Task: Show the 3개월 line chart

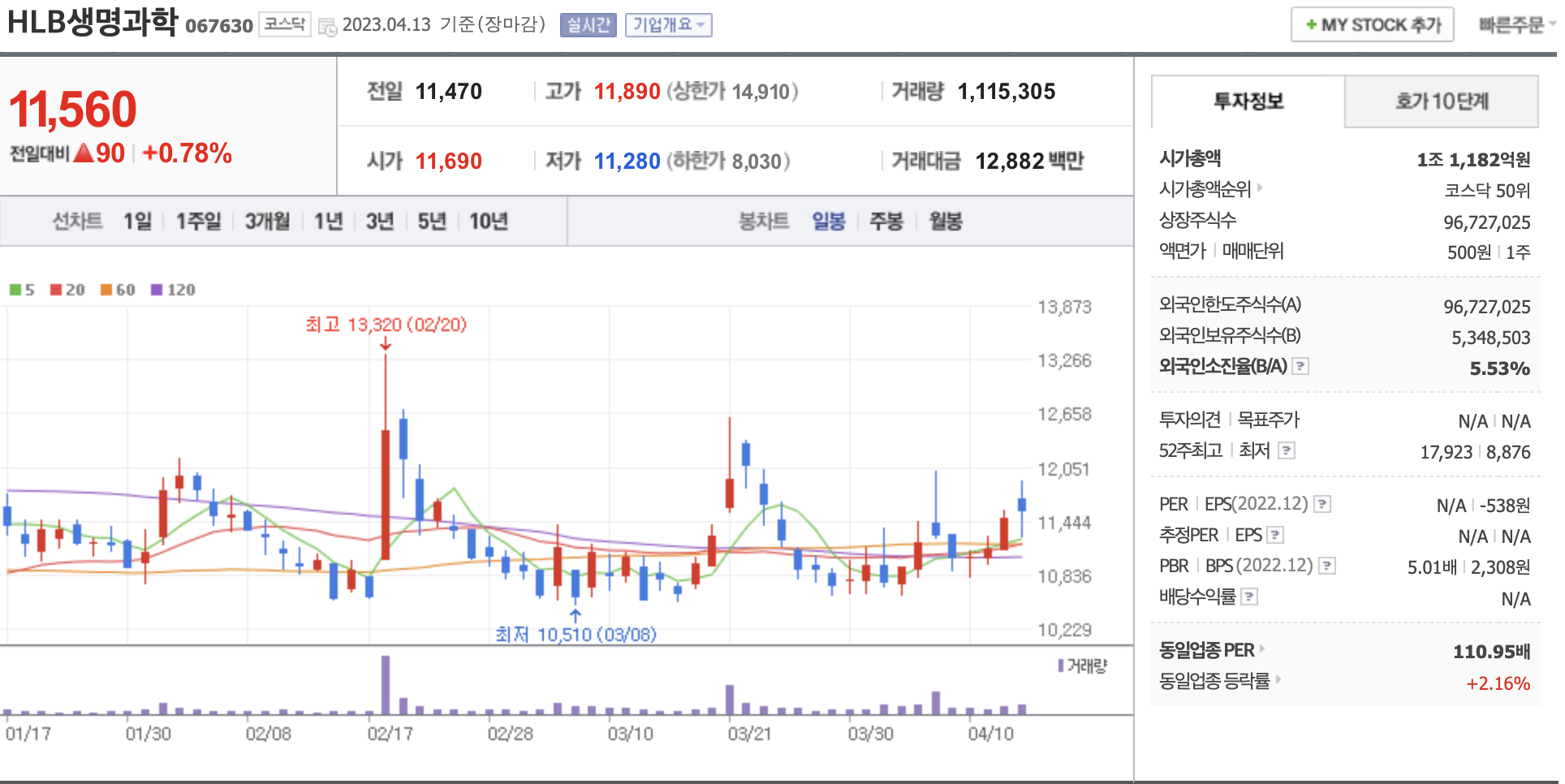Action: click(267, 222)
